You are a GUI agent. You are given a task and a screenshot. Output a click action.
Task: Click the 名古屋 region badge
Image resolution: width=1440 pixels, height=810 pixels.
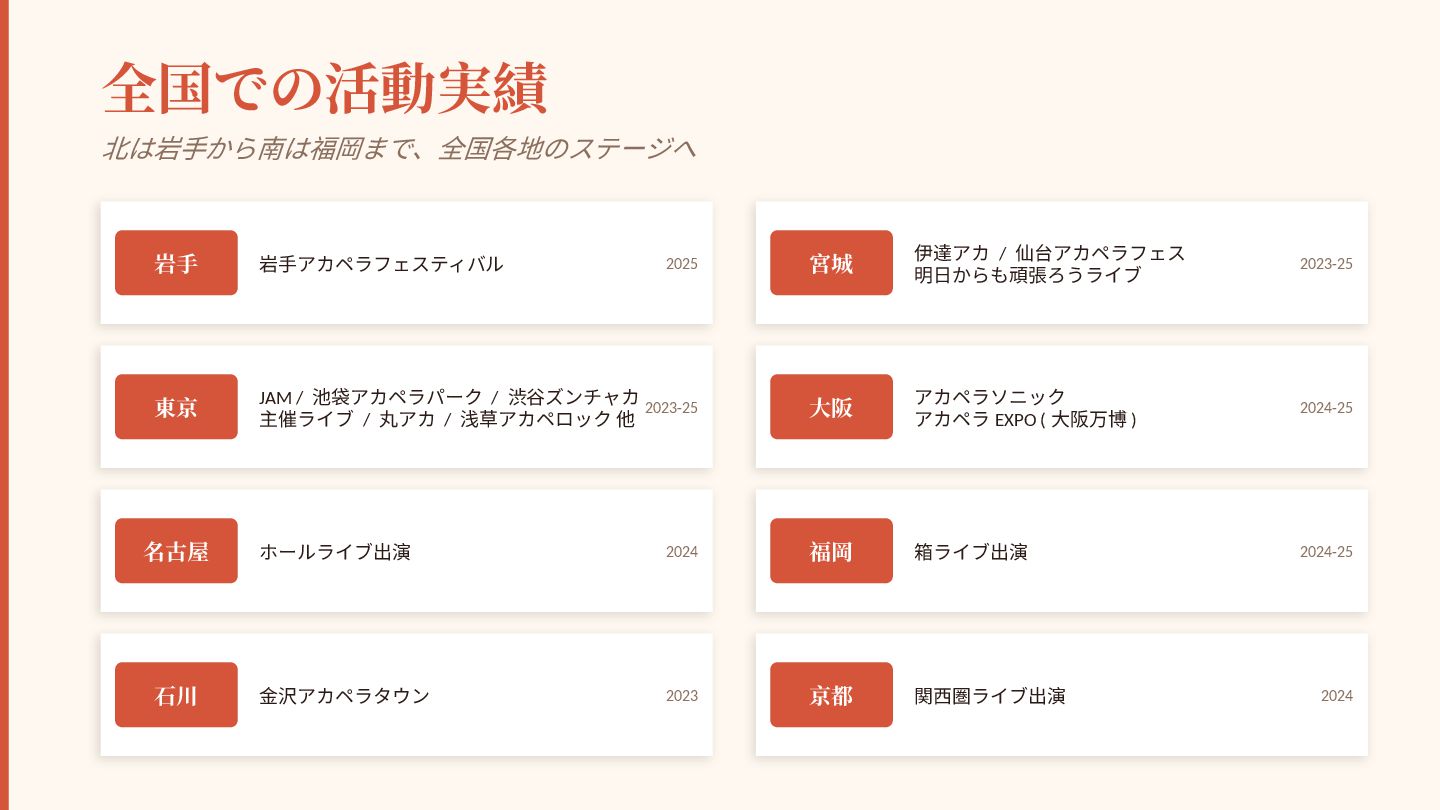point(176,551)
